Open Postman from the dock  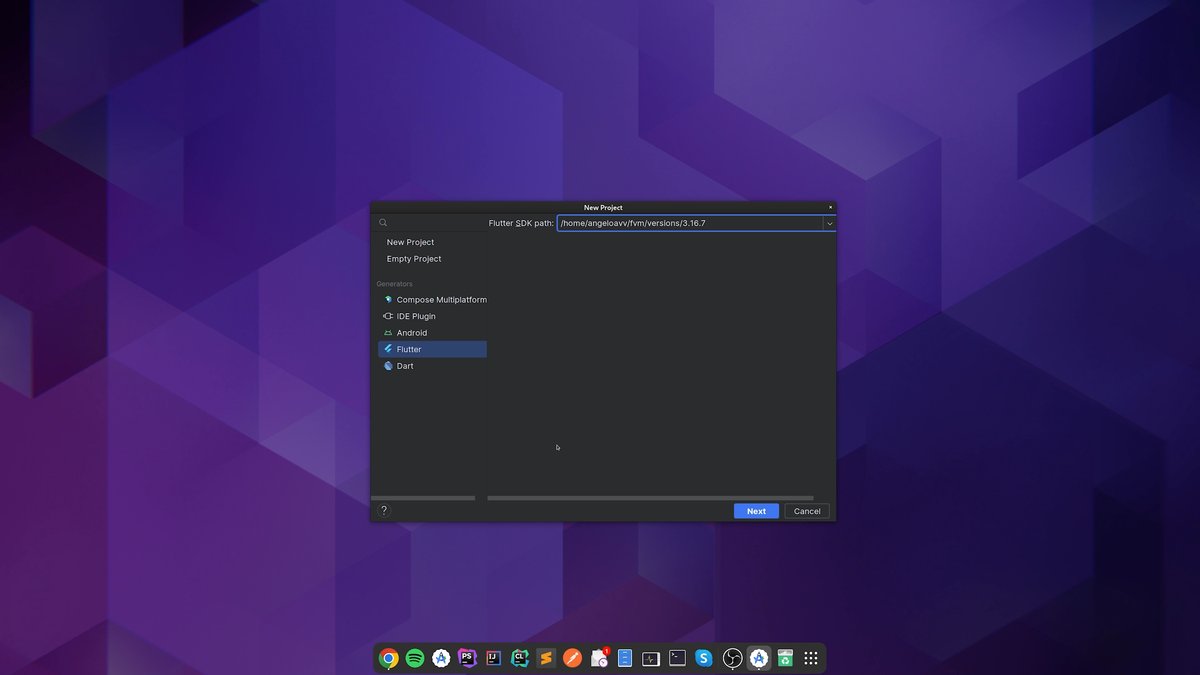tap(572, 658)
